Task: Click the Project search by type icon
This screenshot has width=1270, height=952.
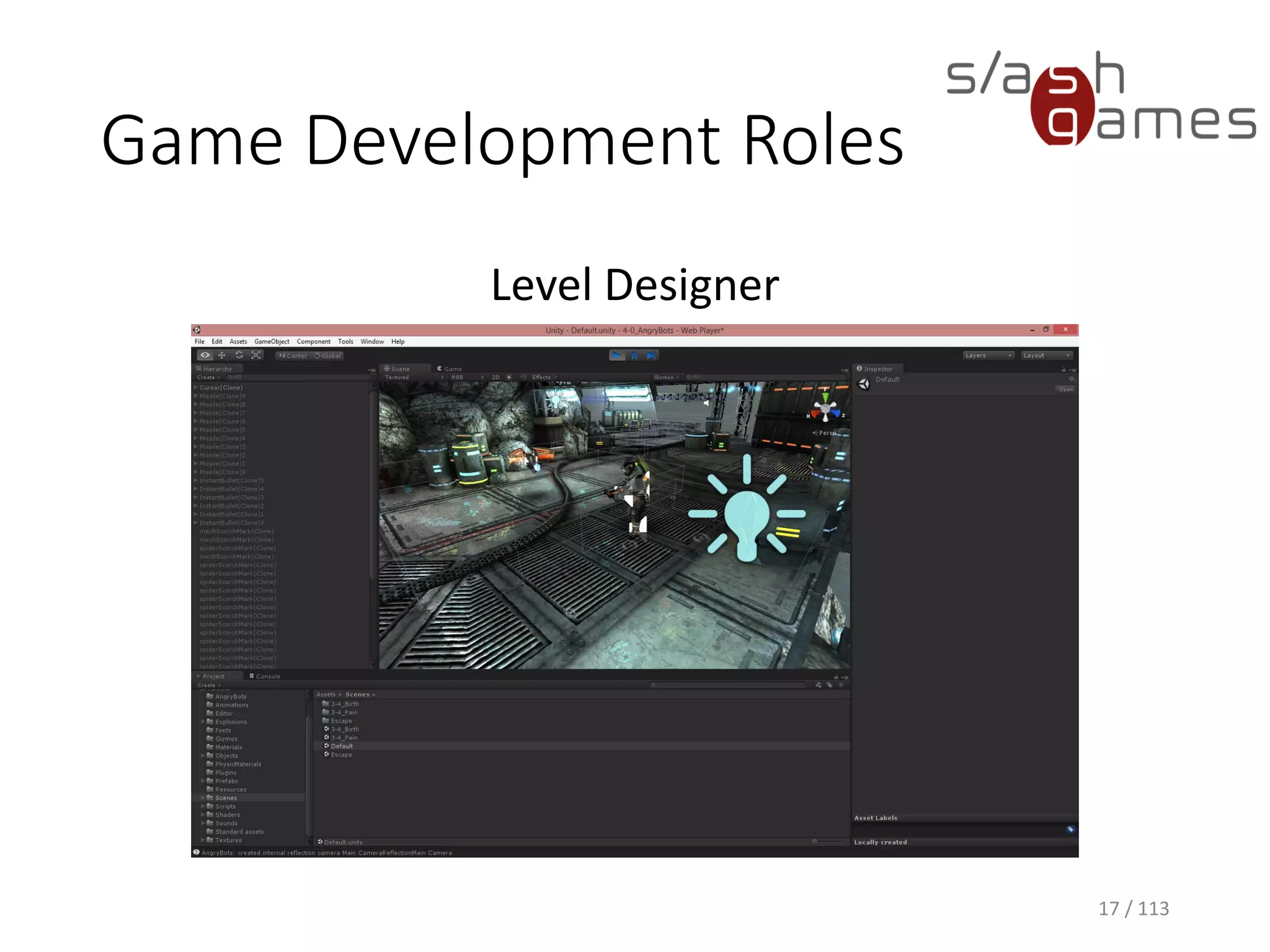Action: coord(819,685)
